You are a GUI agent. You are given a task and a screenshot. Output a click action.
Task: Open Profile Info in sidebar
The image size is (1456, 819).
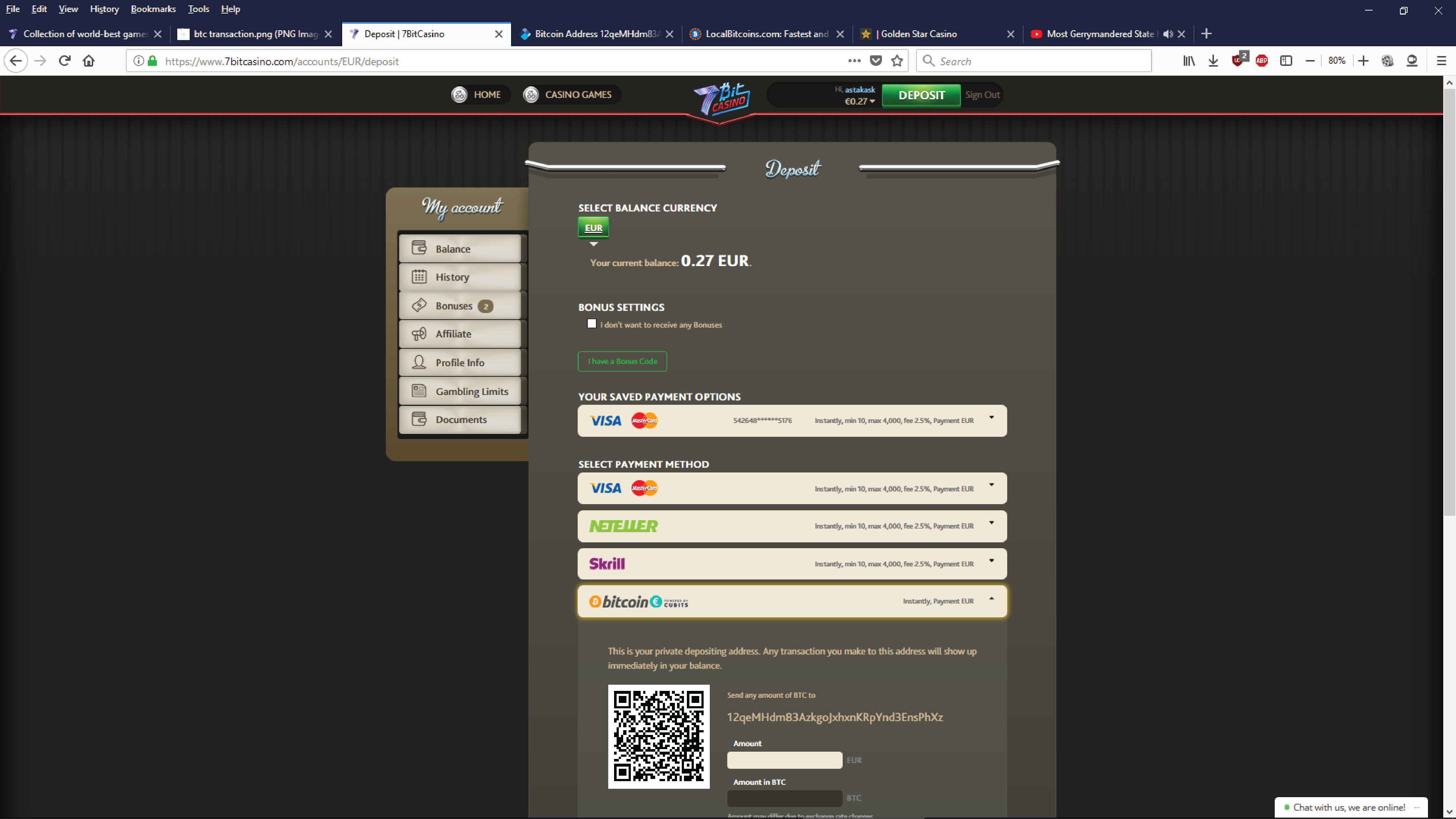459,362
